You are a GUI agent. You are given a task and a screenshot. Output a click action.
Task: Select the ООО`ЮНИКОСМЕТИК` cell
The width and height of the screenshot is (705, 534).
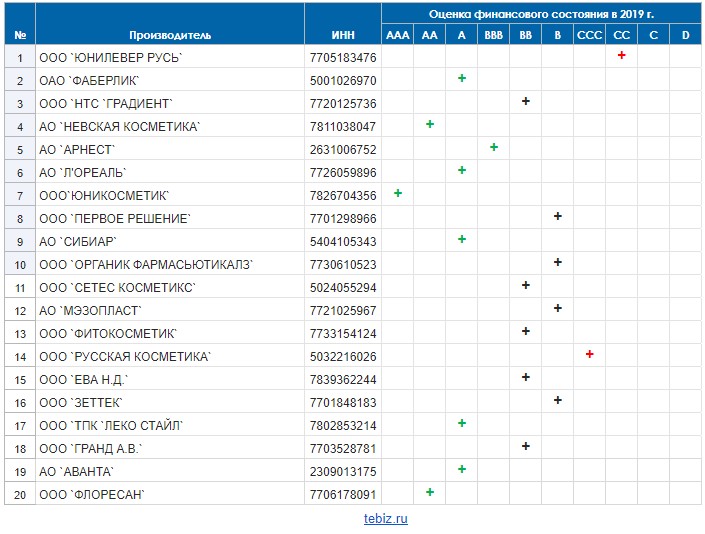click(x=170, y=195)
